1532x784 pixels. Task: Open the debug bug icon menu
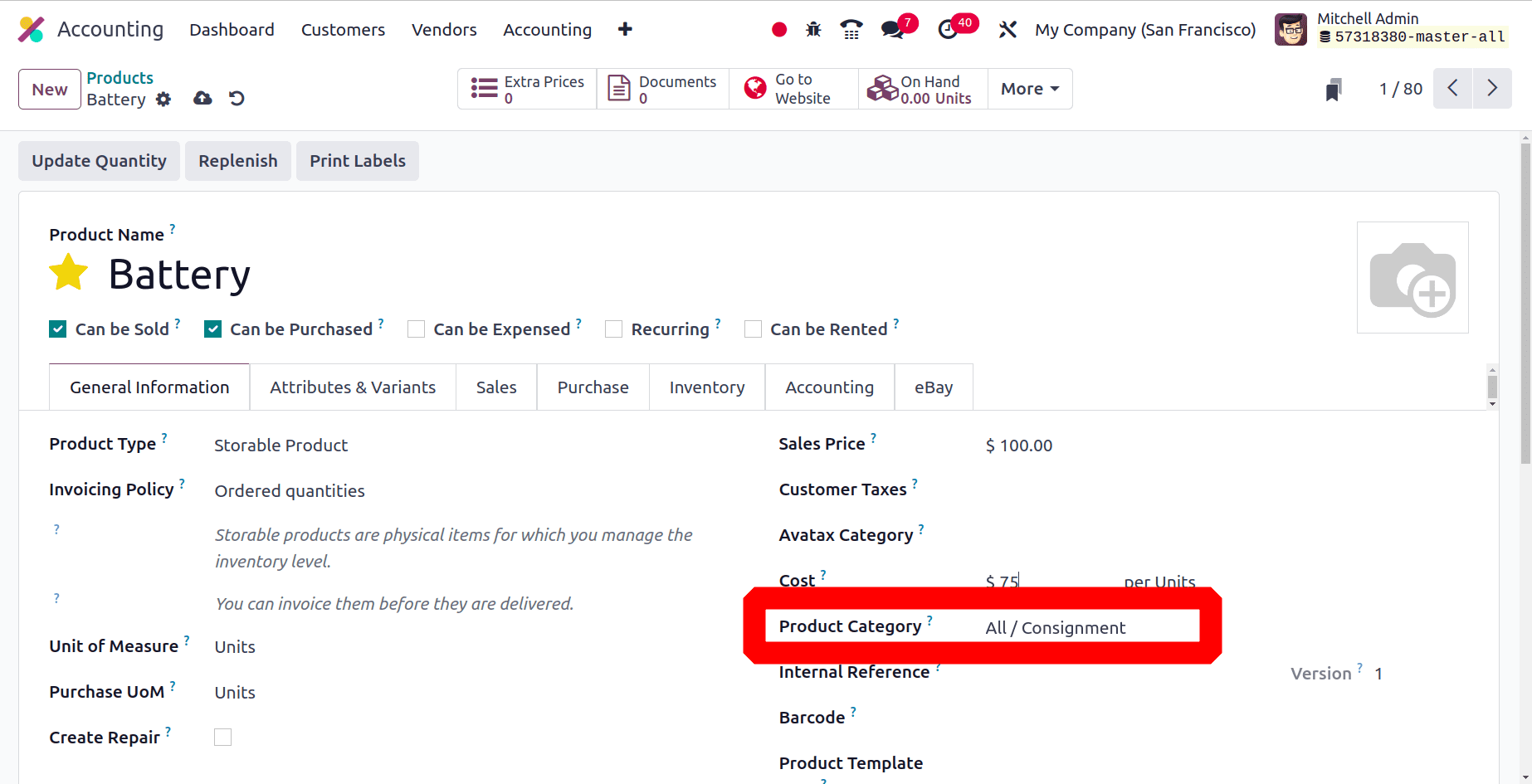(813, 30)
